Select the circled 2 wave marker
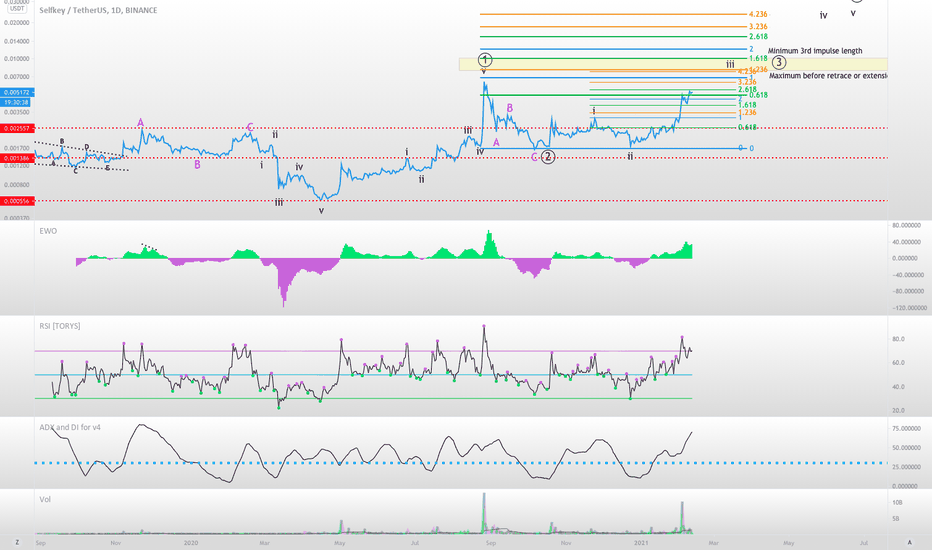Screen dimensions: 932x550 click(547, 157)
